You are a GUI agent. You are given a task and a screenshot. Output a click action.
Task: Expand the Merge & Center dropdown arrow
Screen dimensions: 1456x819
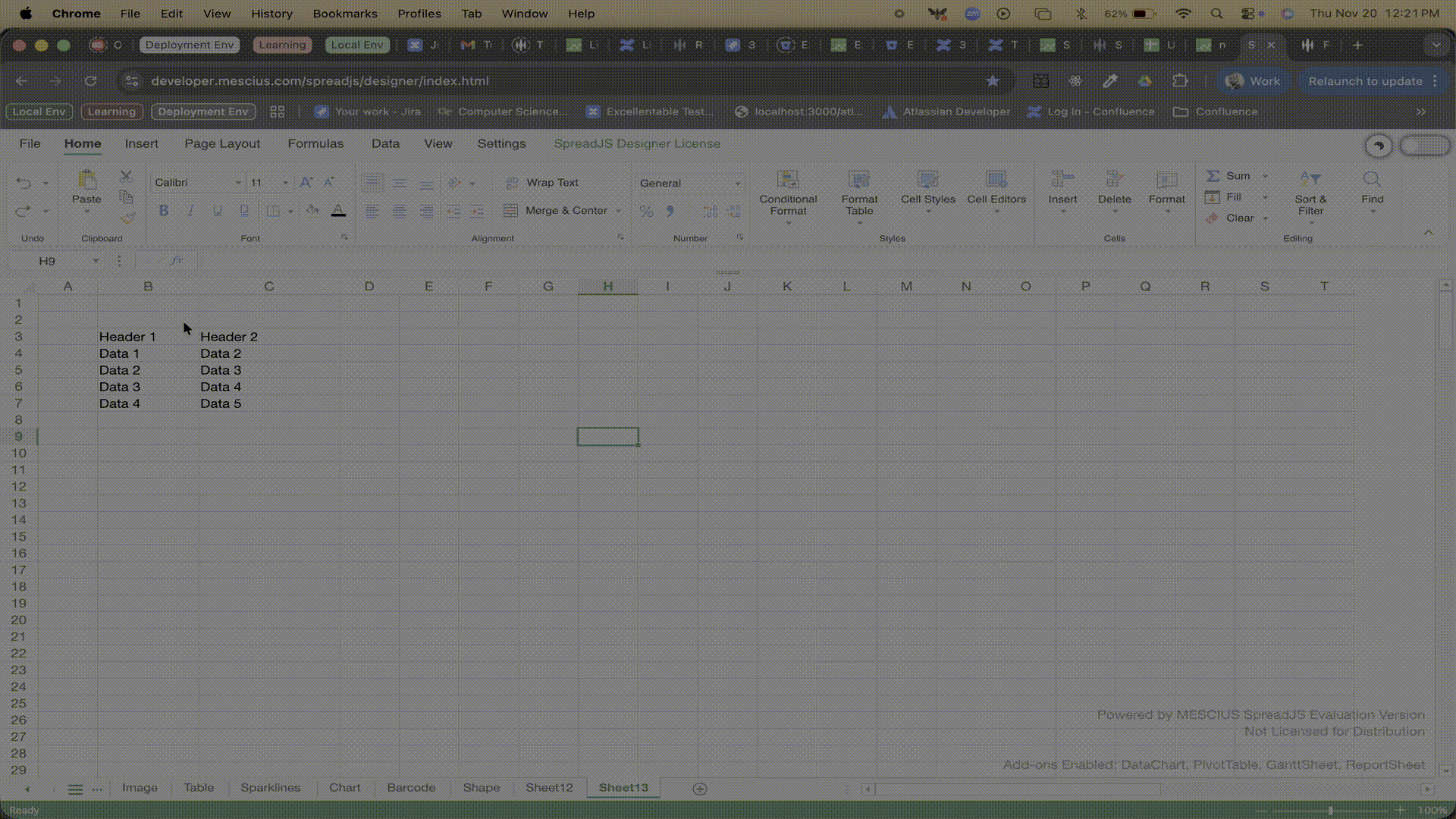click(x=619, y=211)
